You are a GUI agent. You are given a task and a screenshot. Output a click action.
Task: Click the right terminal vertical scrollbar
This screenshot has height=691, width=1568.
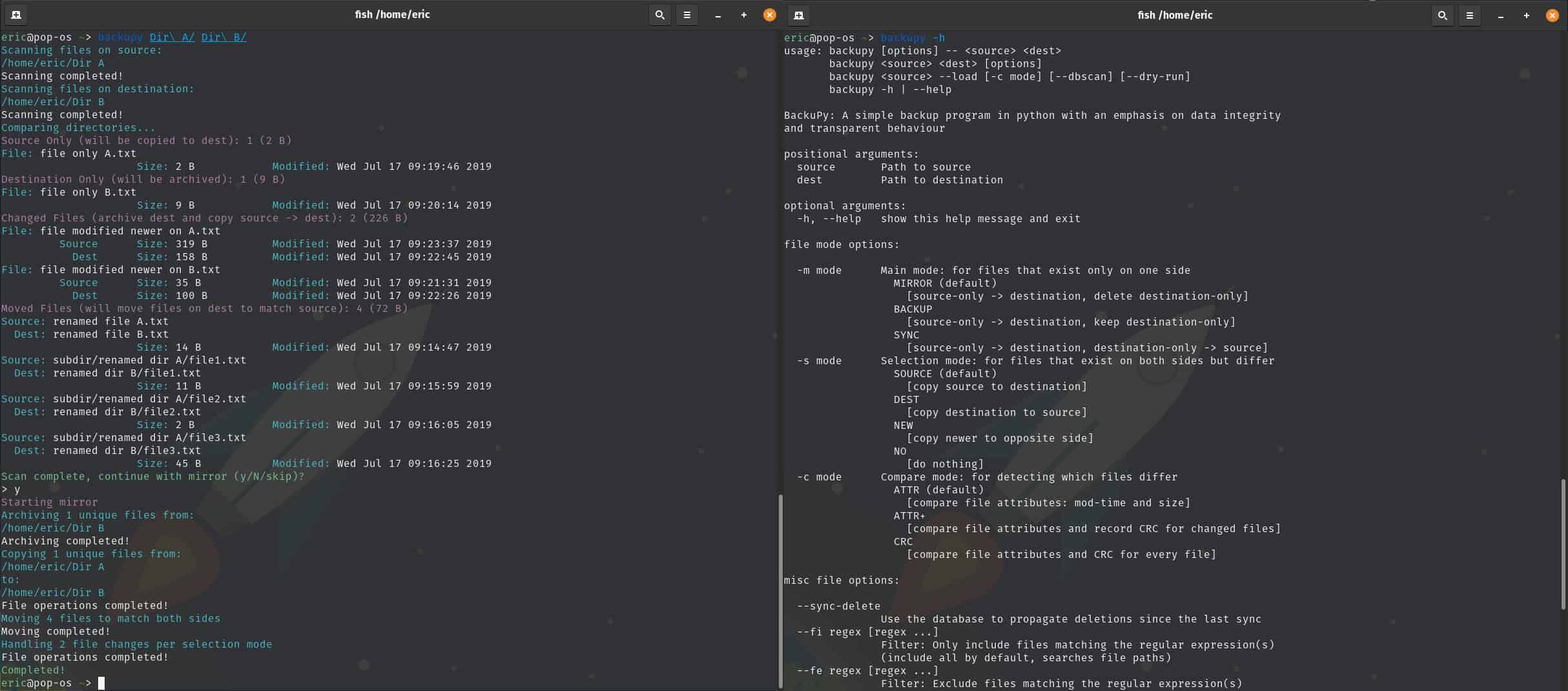[1563, 544]
